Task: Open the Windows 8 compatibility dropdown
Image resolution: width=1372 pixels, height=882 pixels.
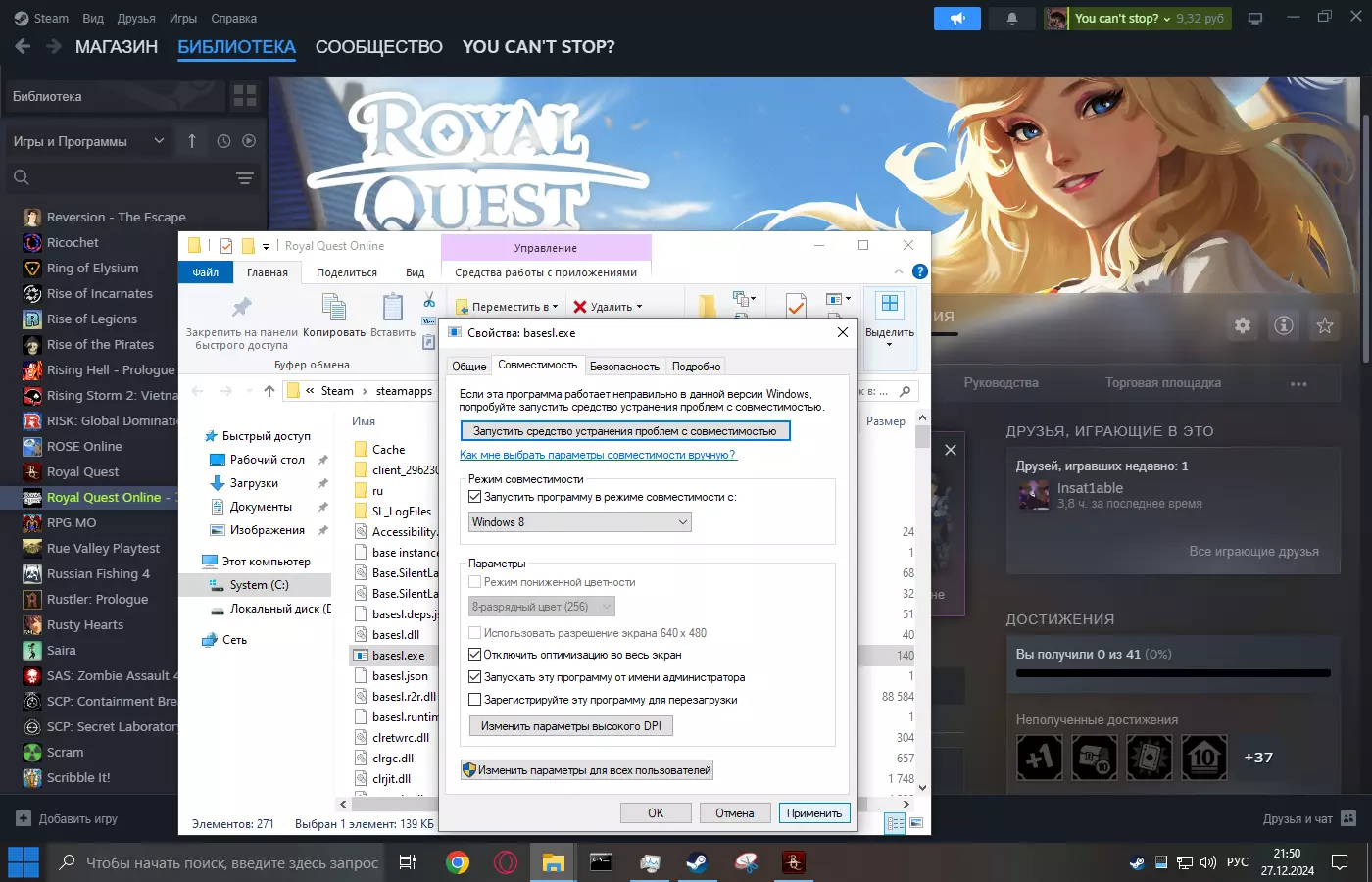Action: (x=580, y=522)
